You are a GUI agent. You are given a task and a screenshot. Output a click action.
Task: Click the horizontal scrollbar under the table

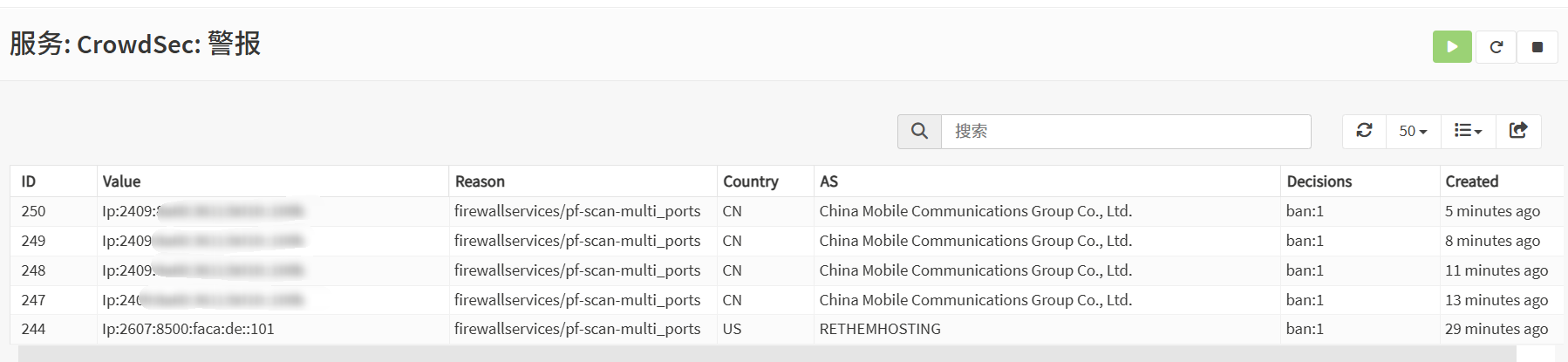click(x=767, y=353)
